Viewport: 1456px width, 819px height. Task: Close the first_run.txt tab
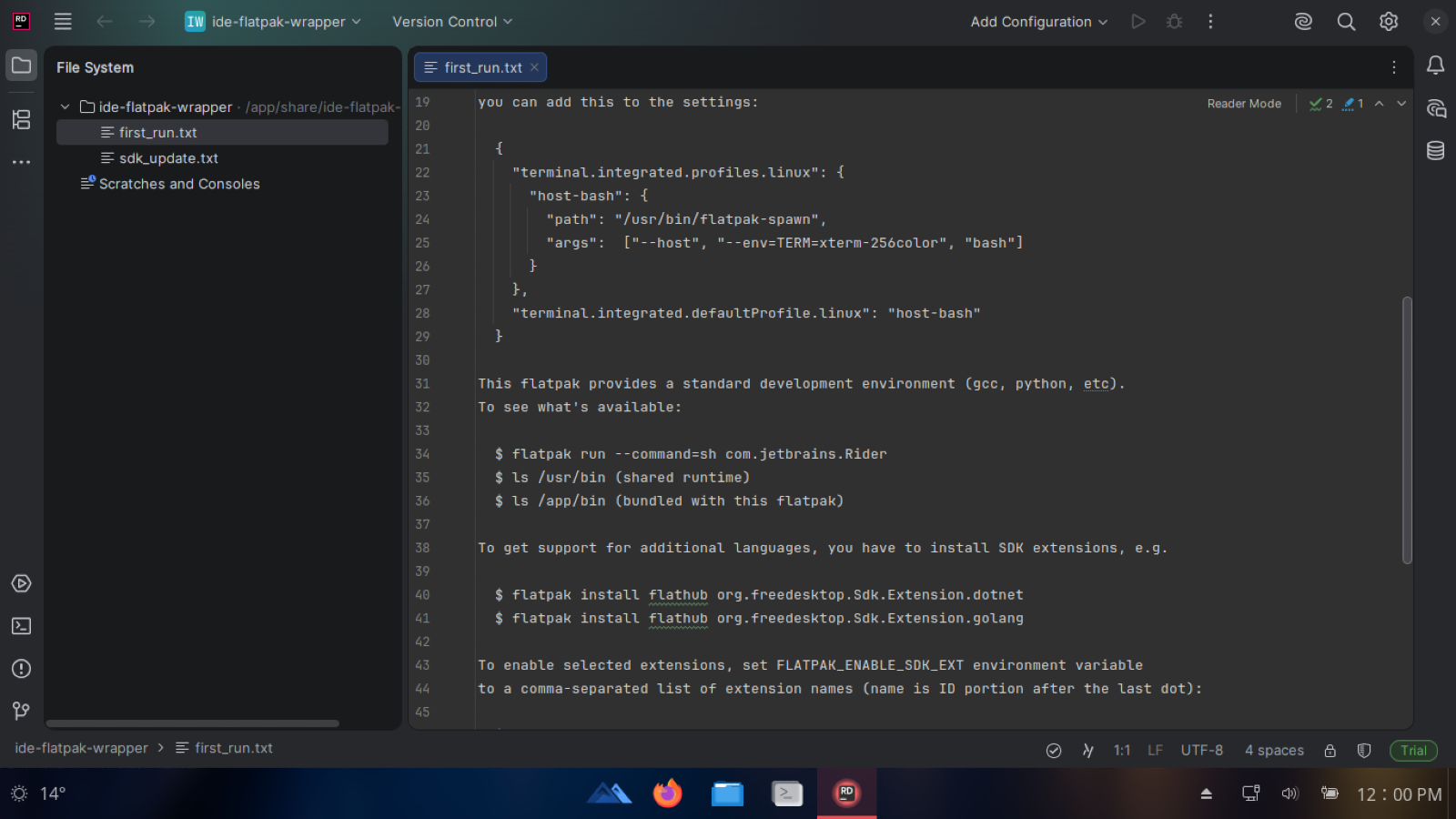tap(534, 67)
